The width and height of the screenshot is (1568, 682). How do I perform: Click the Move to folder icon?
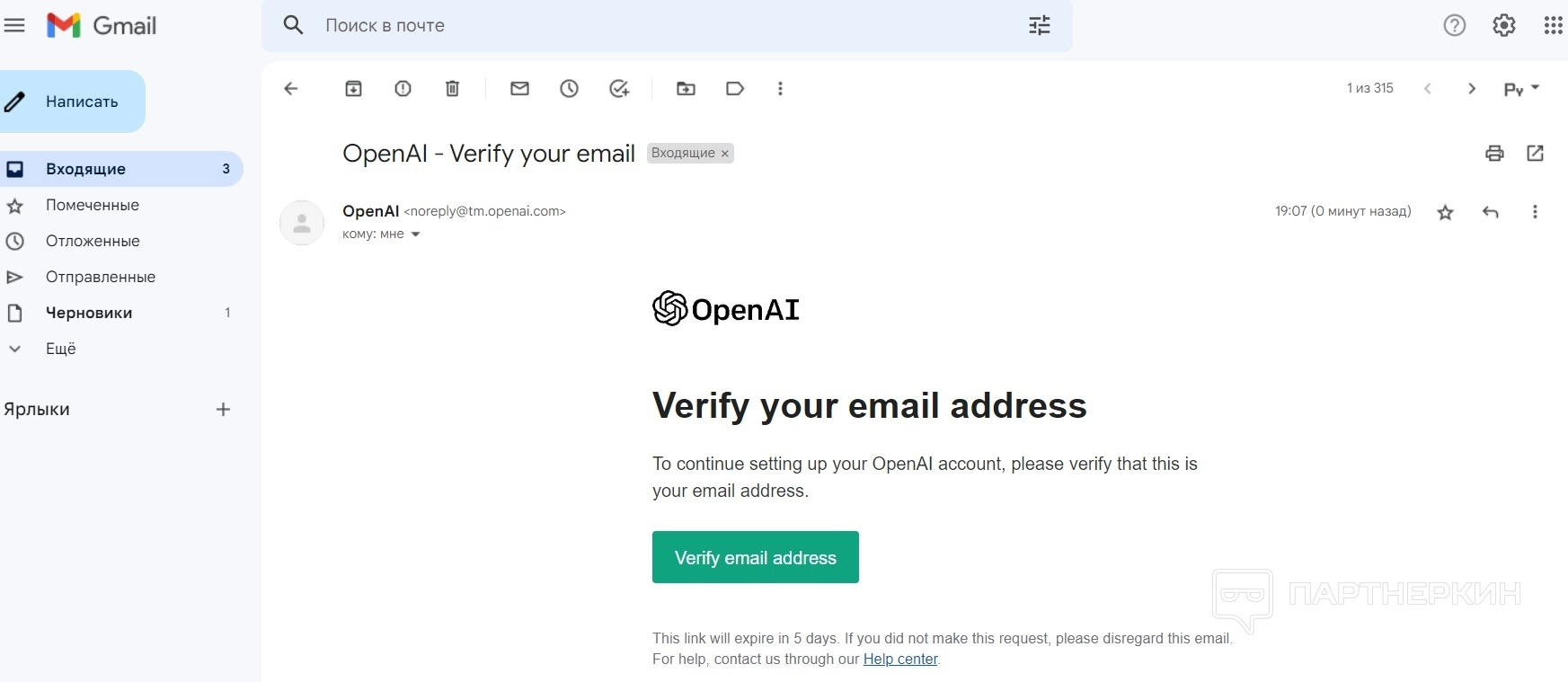pyautogui.click(x=686, y=88)
